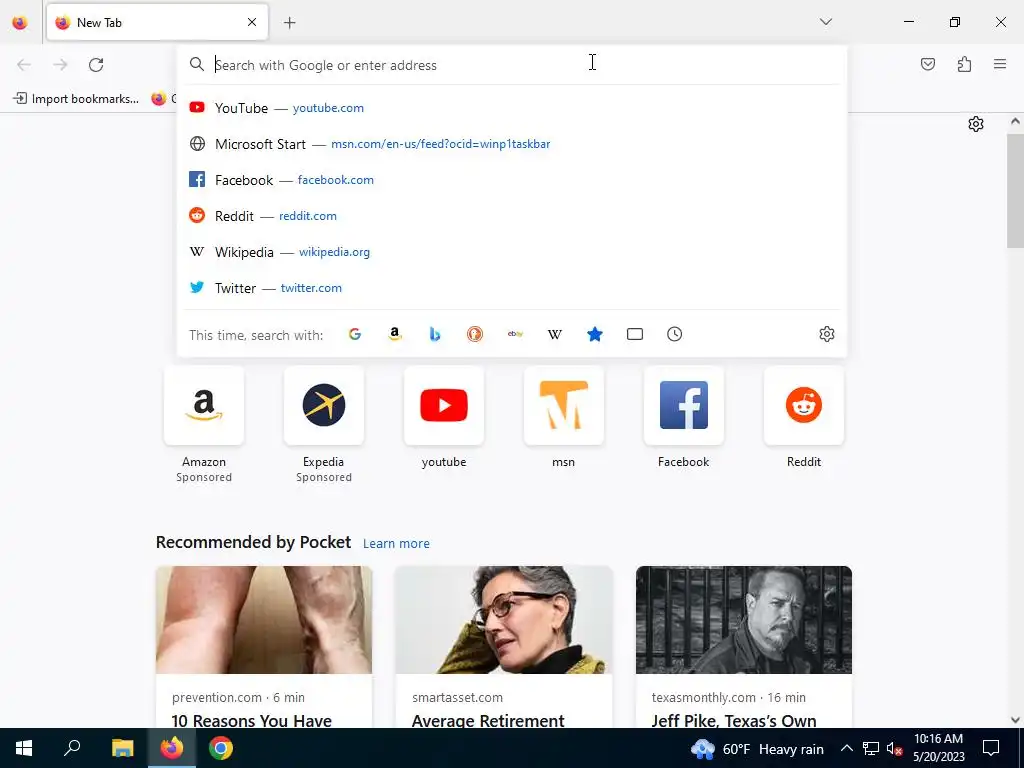The image size is (1024, 768).
Task: Open the notification center icon
Action: [991, 748]
